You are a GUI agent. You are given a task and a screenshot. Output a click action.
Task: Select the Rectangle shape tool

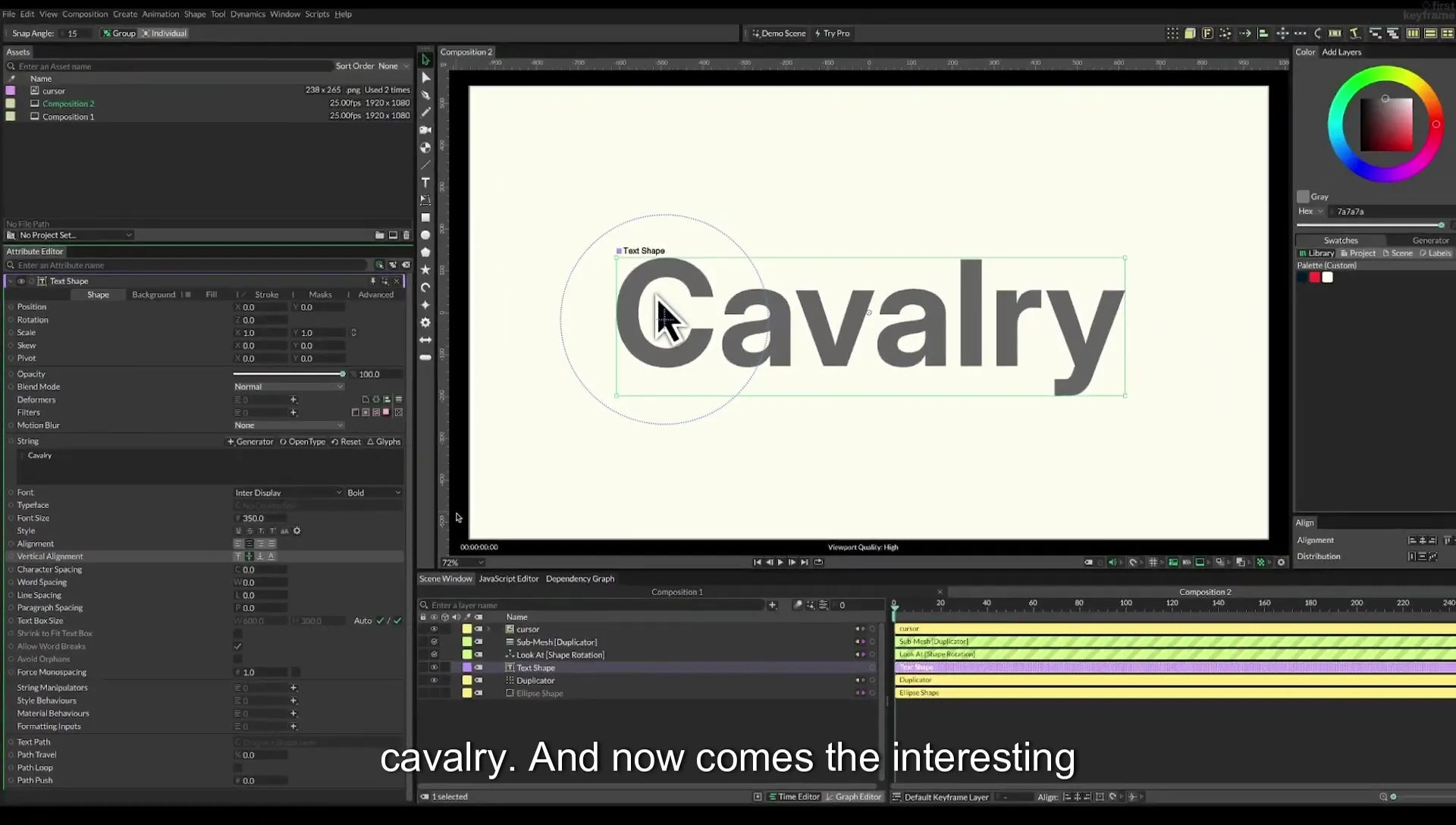pos(425,218)
